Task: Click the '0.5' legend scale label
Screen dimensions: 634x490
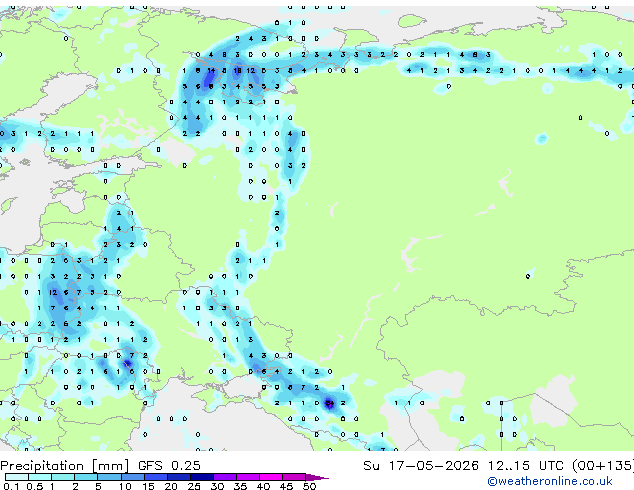Action: click(x=34, y=486)
